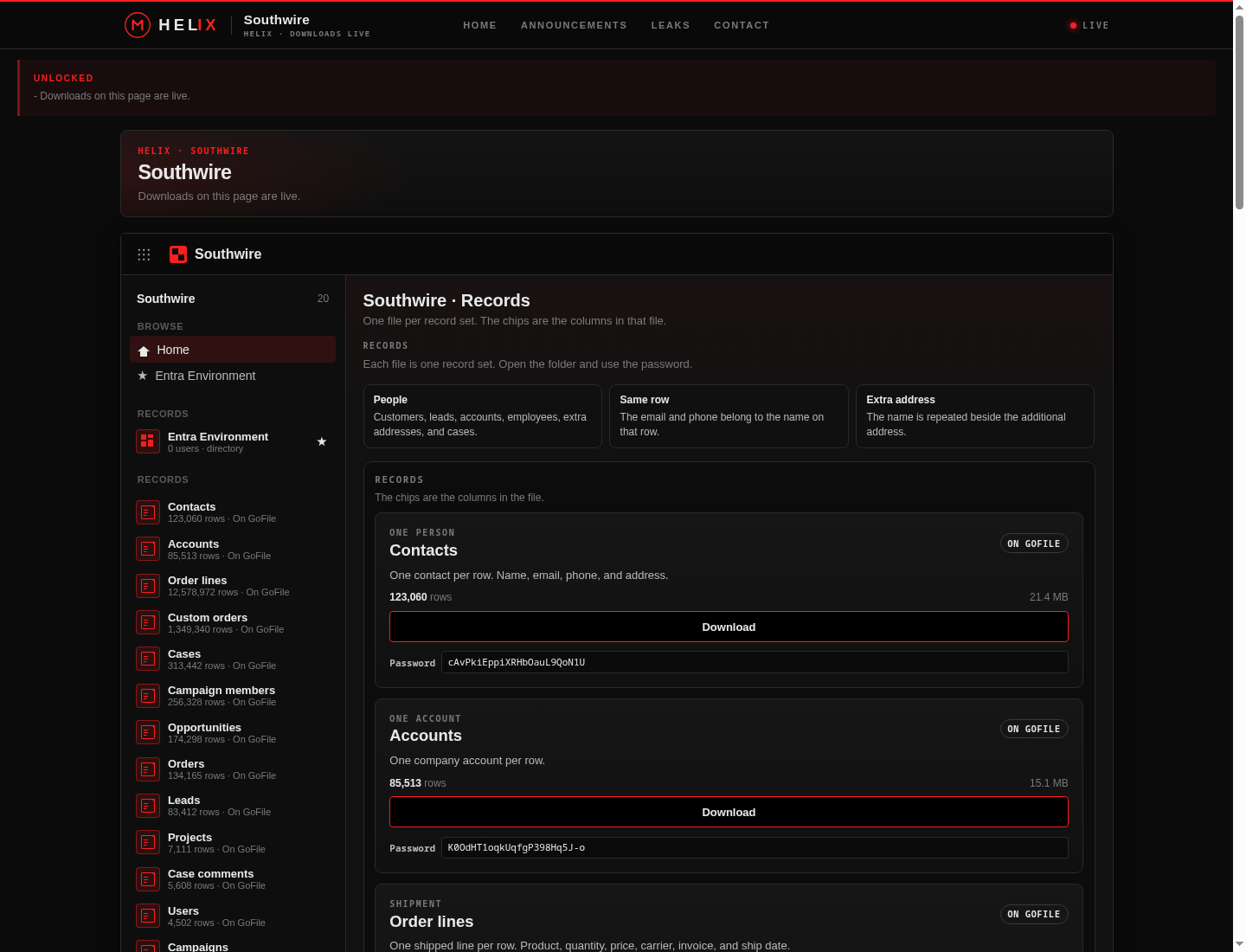This screenshot has height=952, width=1246.
Task: Click the house icon in the Home row
Action: pos(144,351)
